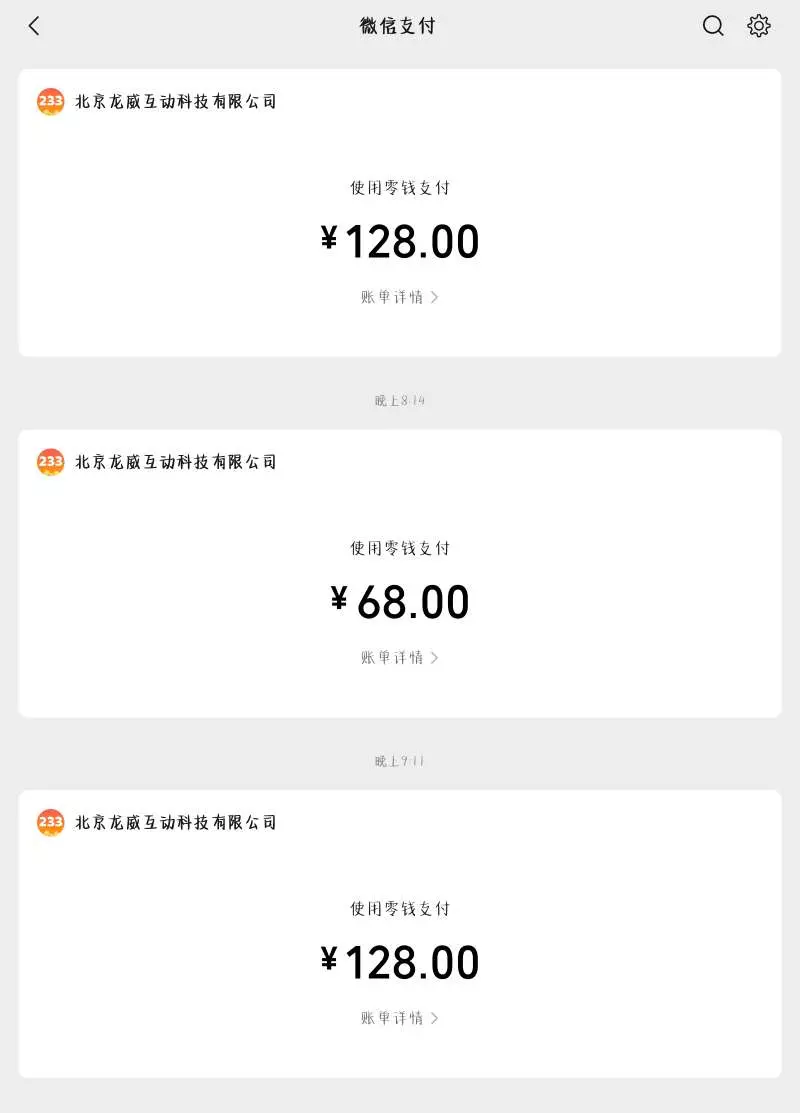Select merchant name 北京龙威互动科技有限公司 in the bottommost card
Screen dimensions: 800x1113
176,822
